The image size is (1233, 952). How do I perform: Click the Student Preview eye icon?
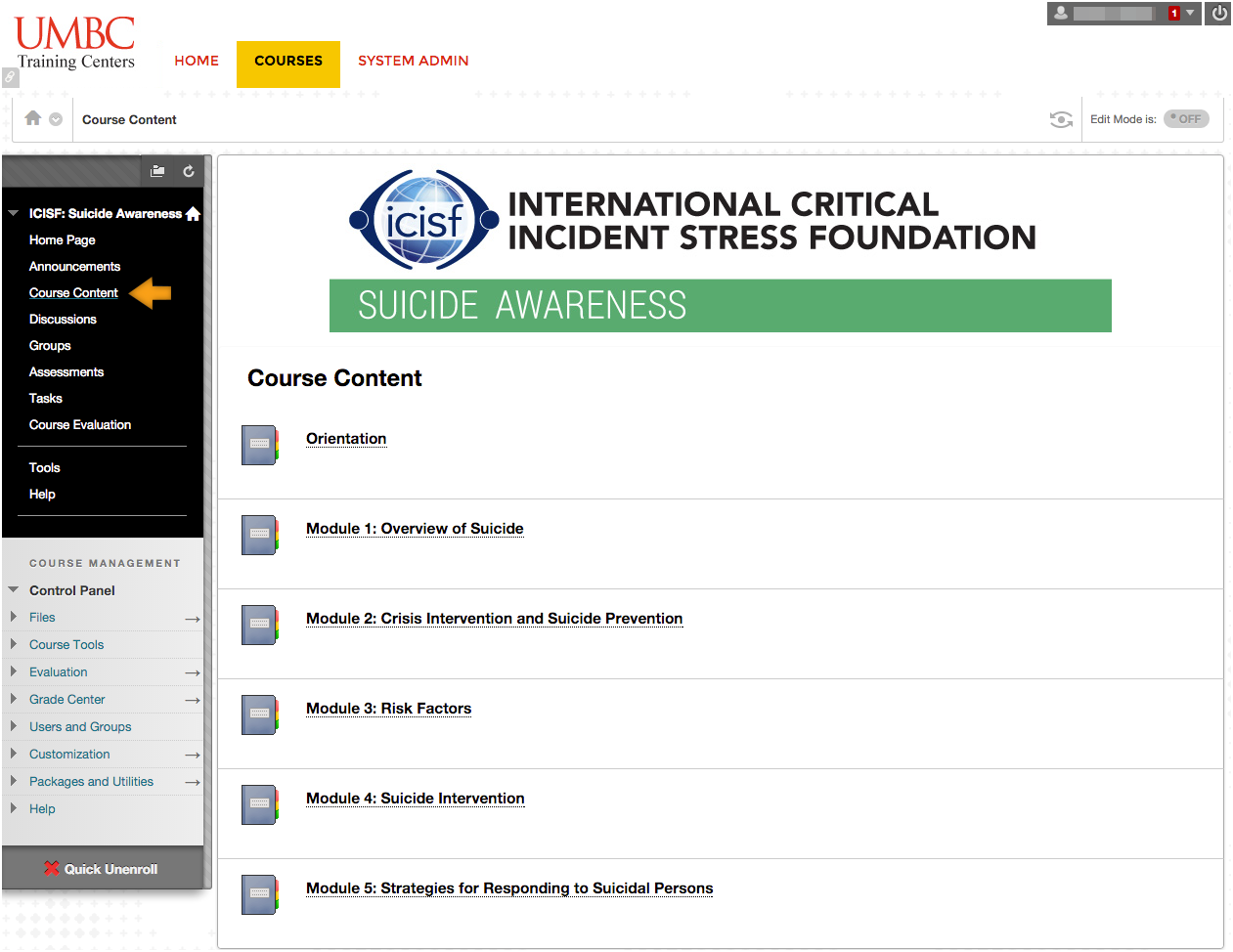click(1061, 119)
